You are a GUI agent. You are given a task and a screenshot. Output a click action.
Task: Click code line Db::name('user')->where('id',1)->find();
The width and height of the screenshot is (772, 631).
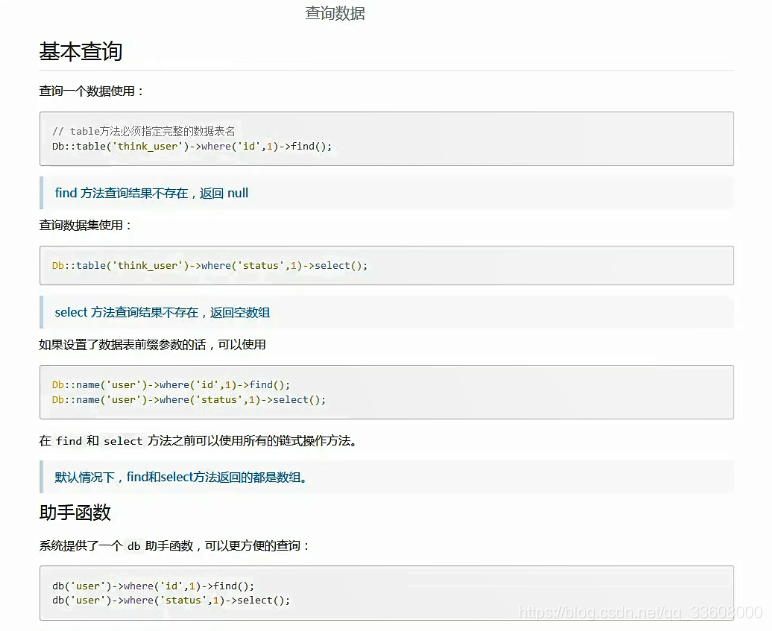(x=171, y=384)
